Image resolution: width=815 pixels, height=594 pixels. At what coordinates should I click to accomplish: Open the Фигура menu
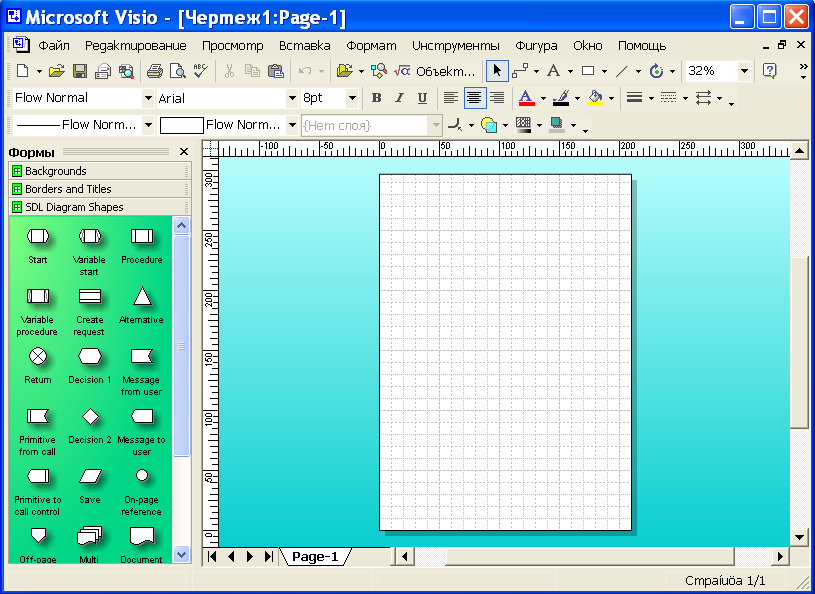click(x=536, y=46)
